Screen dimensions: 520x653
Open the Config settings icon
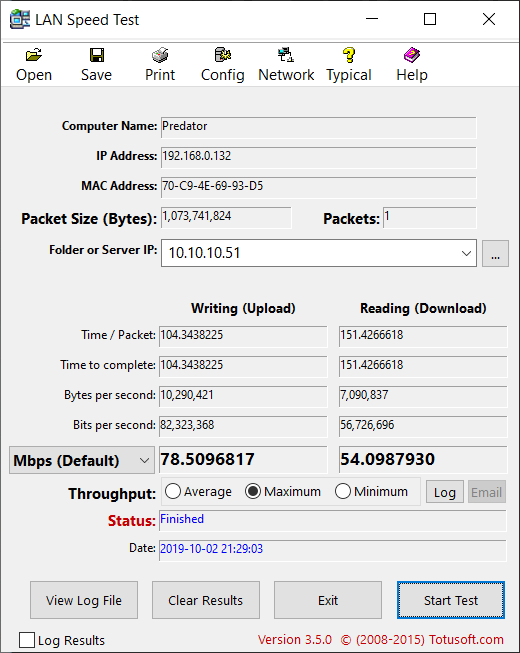223,55
